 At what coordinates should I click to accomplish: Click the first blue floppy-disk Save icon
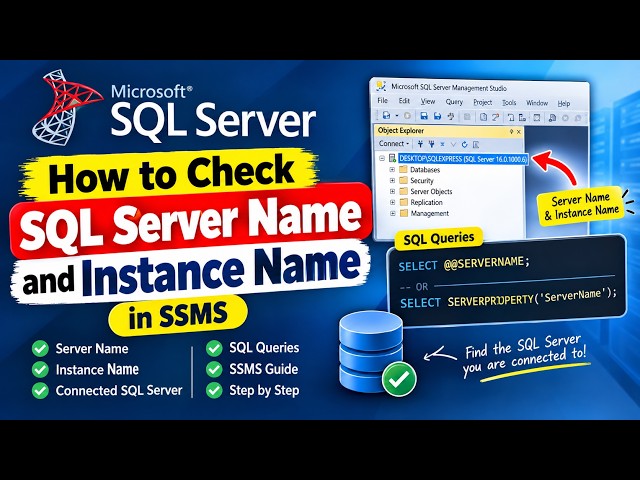click(424, 116)
